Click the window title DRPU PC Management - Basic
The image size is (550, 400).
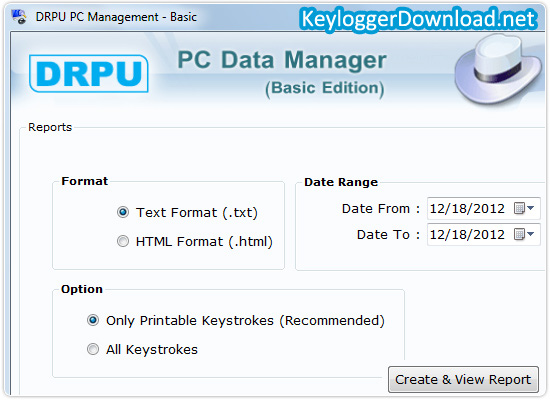pos(116,17)
